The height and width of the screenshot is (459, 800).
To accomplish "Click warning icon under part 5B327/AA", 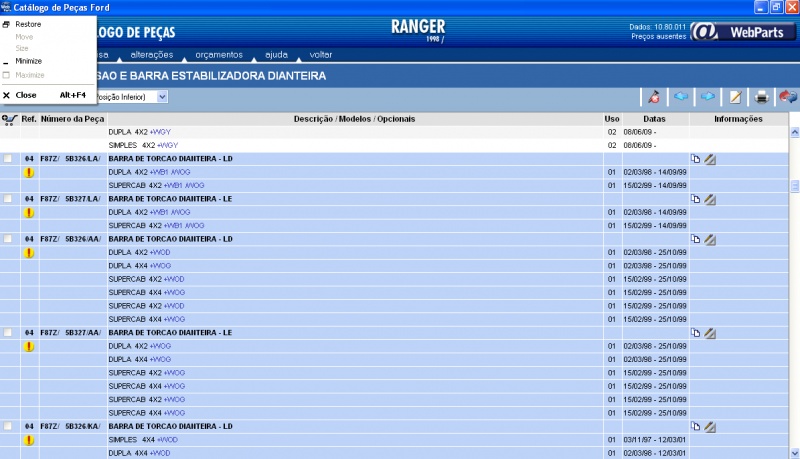I will tap(29, 346).
